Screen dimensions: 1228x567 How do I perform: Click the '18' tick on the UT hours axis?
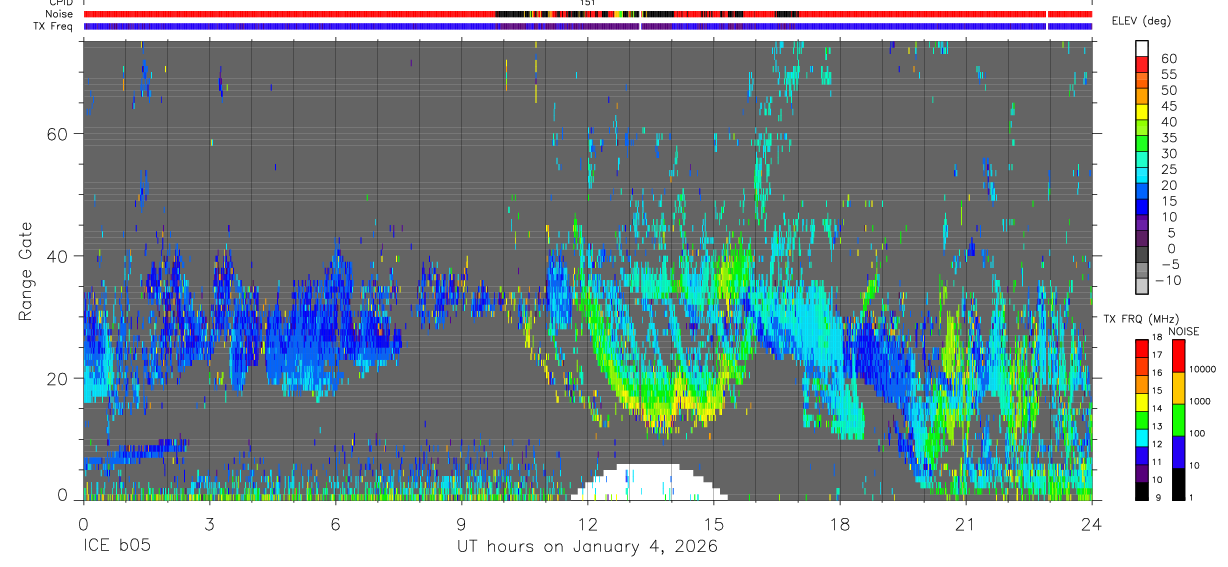(840, 523)
